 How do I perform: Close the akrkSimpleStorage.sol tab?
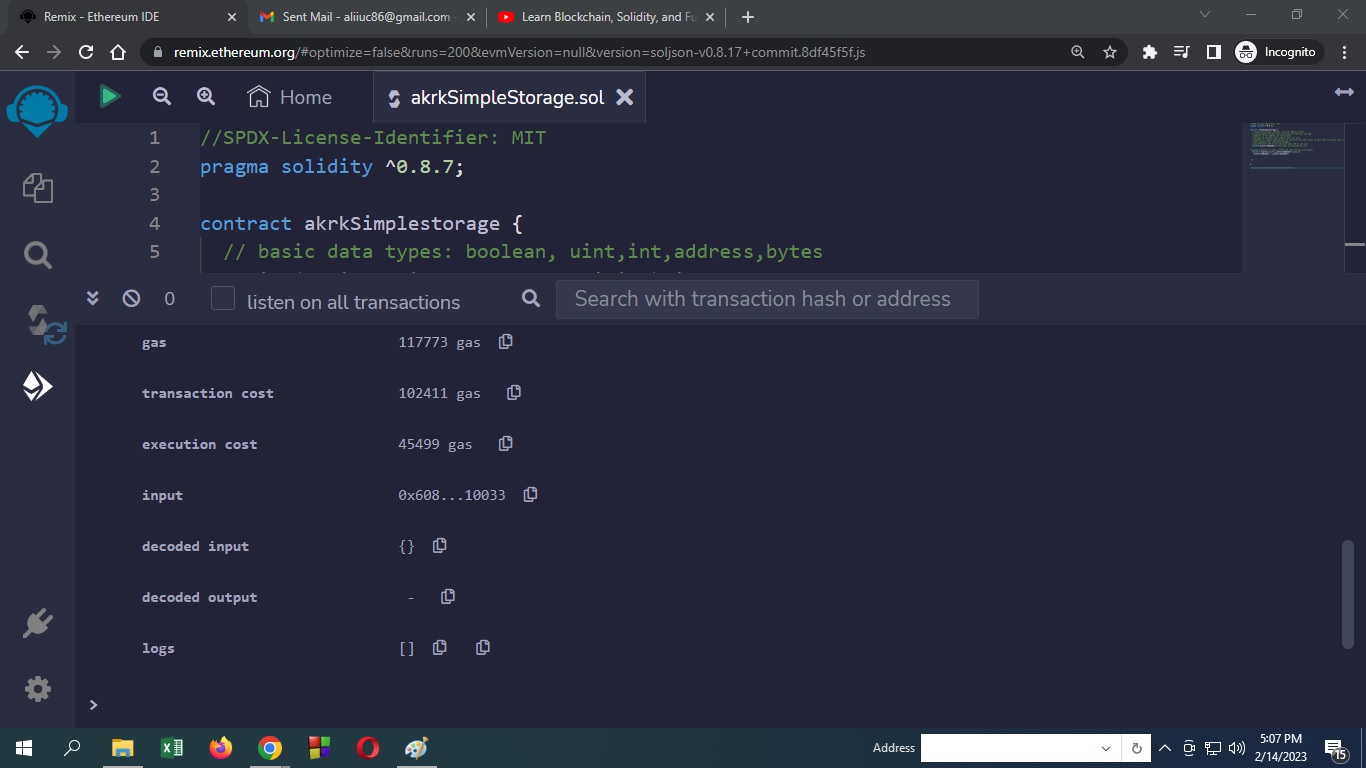click(624, 97)
